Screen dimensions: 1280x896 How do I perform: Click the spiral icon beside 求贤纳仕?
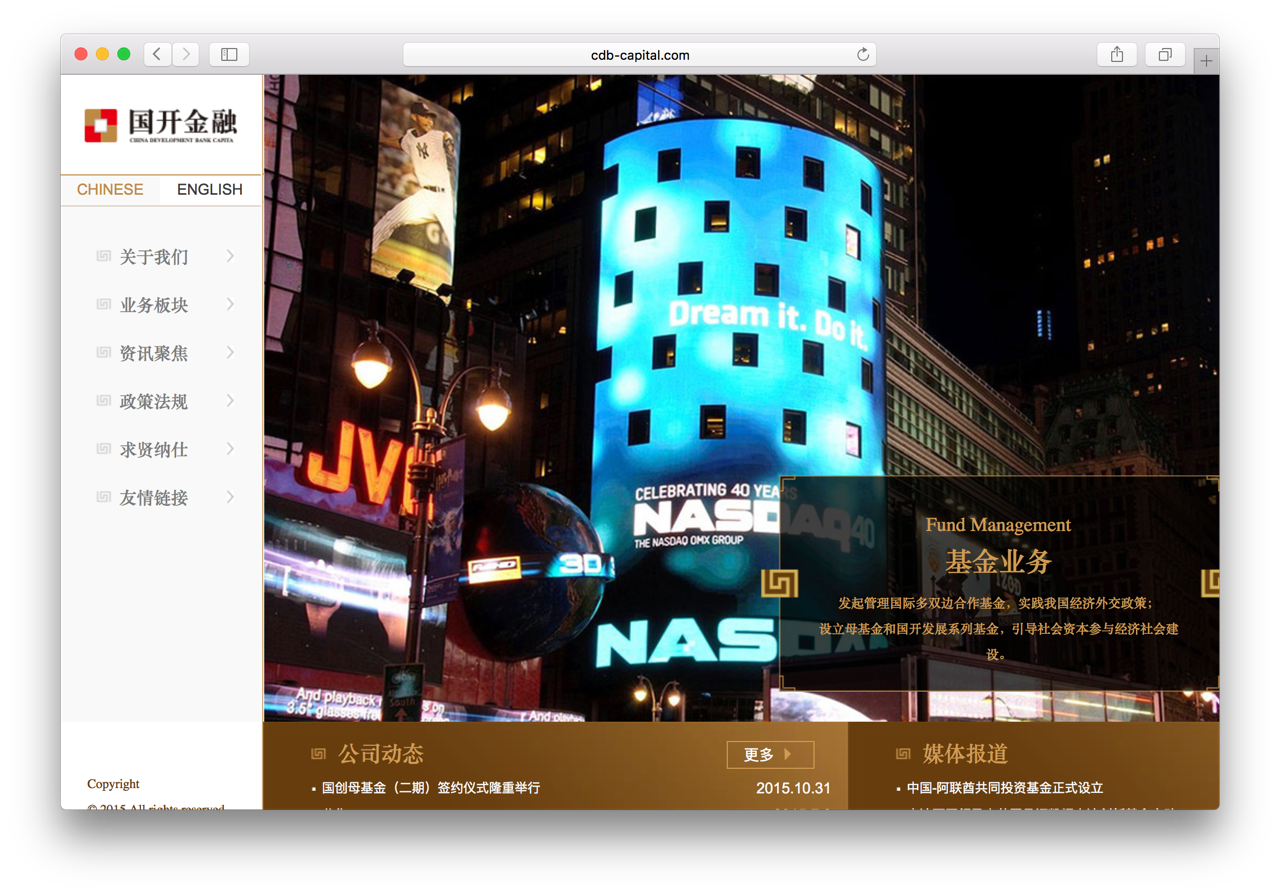[103, 449]
